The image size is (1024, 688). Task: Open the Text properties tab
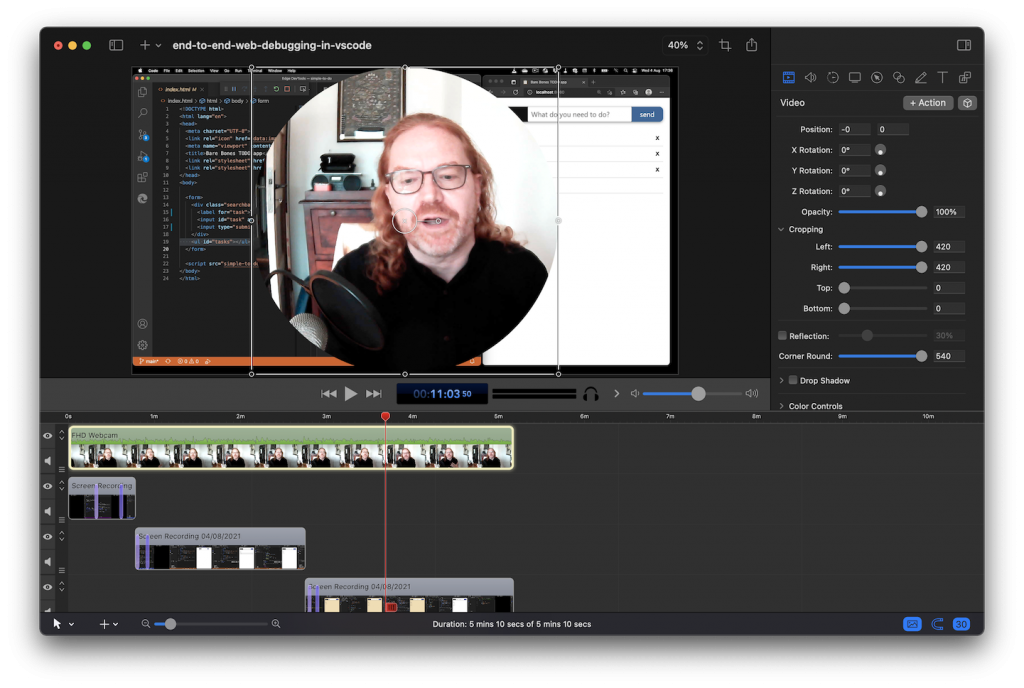[x=942, y=78]
